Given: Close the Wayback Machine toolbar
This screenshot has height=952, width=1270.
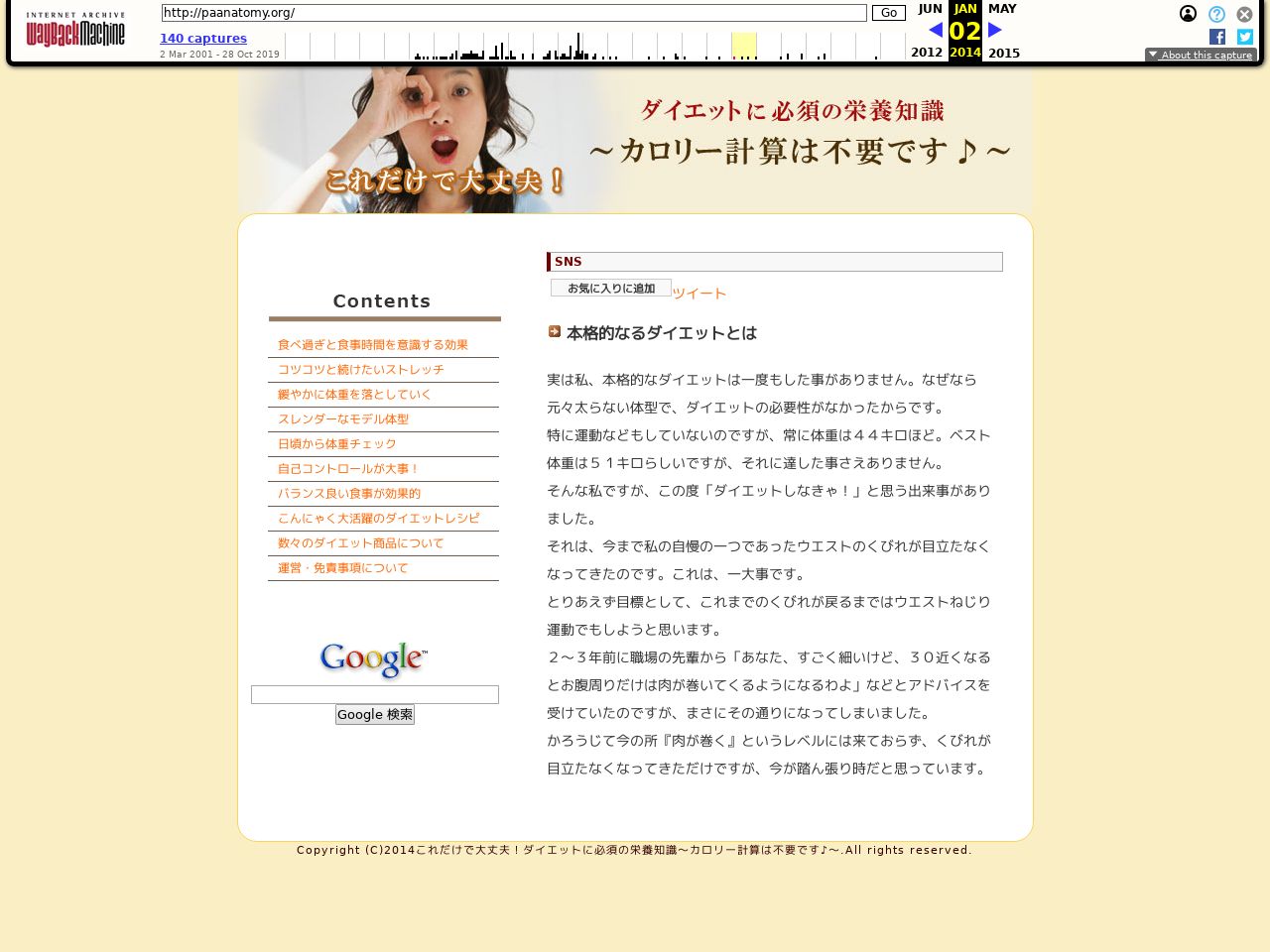Looking at the screenshot, I should click(1243, 14).
